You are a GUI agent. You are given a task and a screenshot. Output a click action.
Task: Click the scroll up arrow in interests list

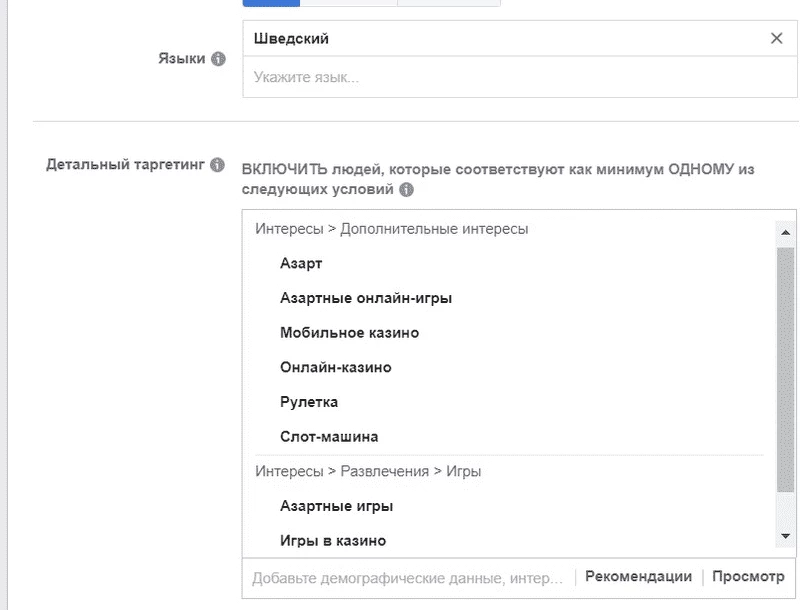[785, 232]
